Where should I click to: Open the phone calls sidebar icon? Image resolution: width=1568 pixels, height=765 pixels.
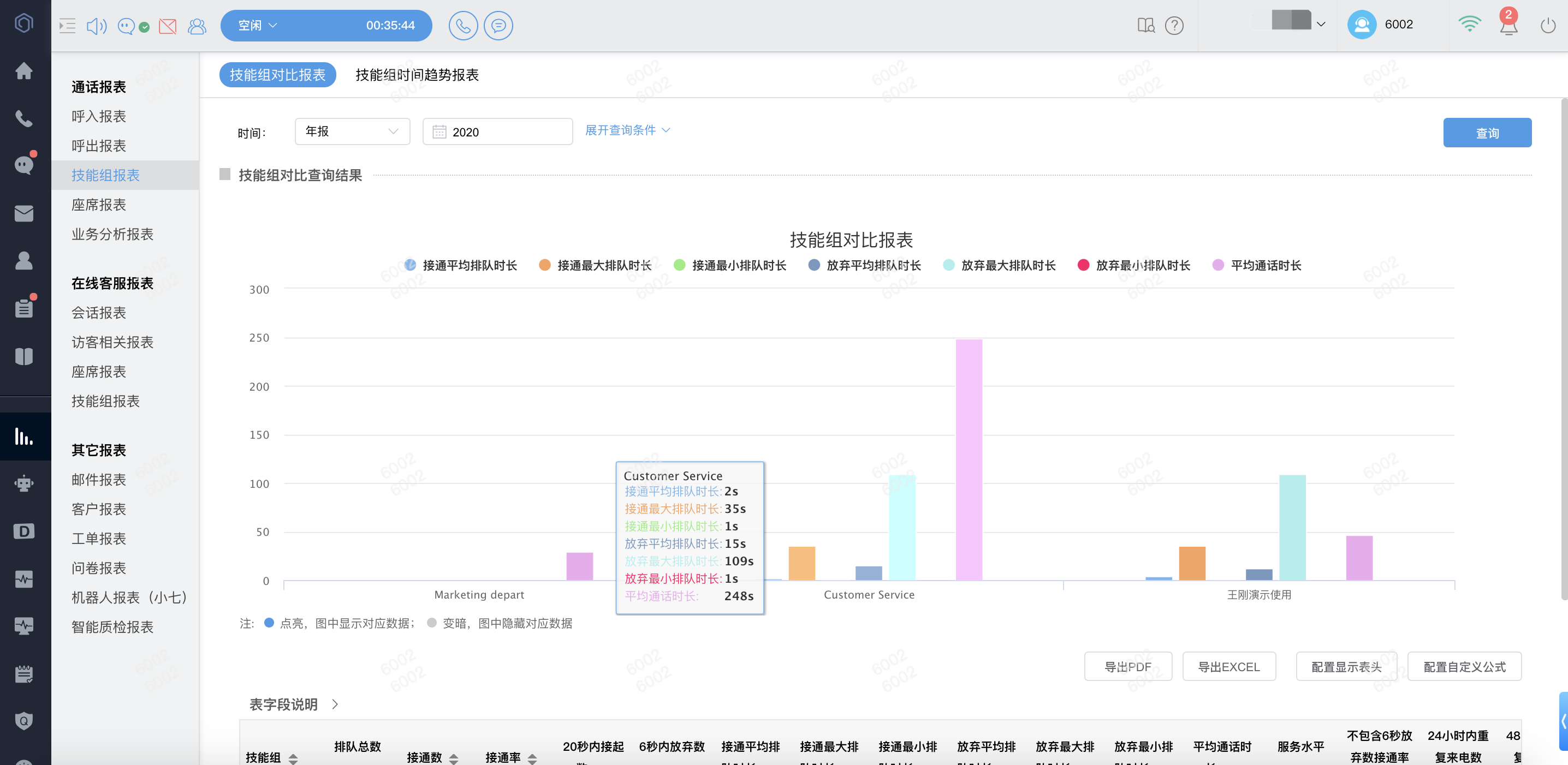click(x=23, y=118)
